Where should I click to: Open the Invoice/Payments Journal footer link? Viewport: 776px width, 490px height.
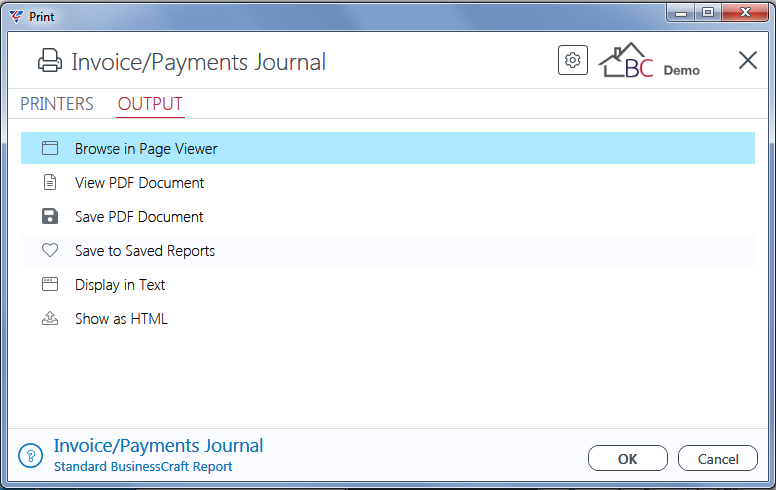tap(158, 445)
